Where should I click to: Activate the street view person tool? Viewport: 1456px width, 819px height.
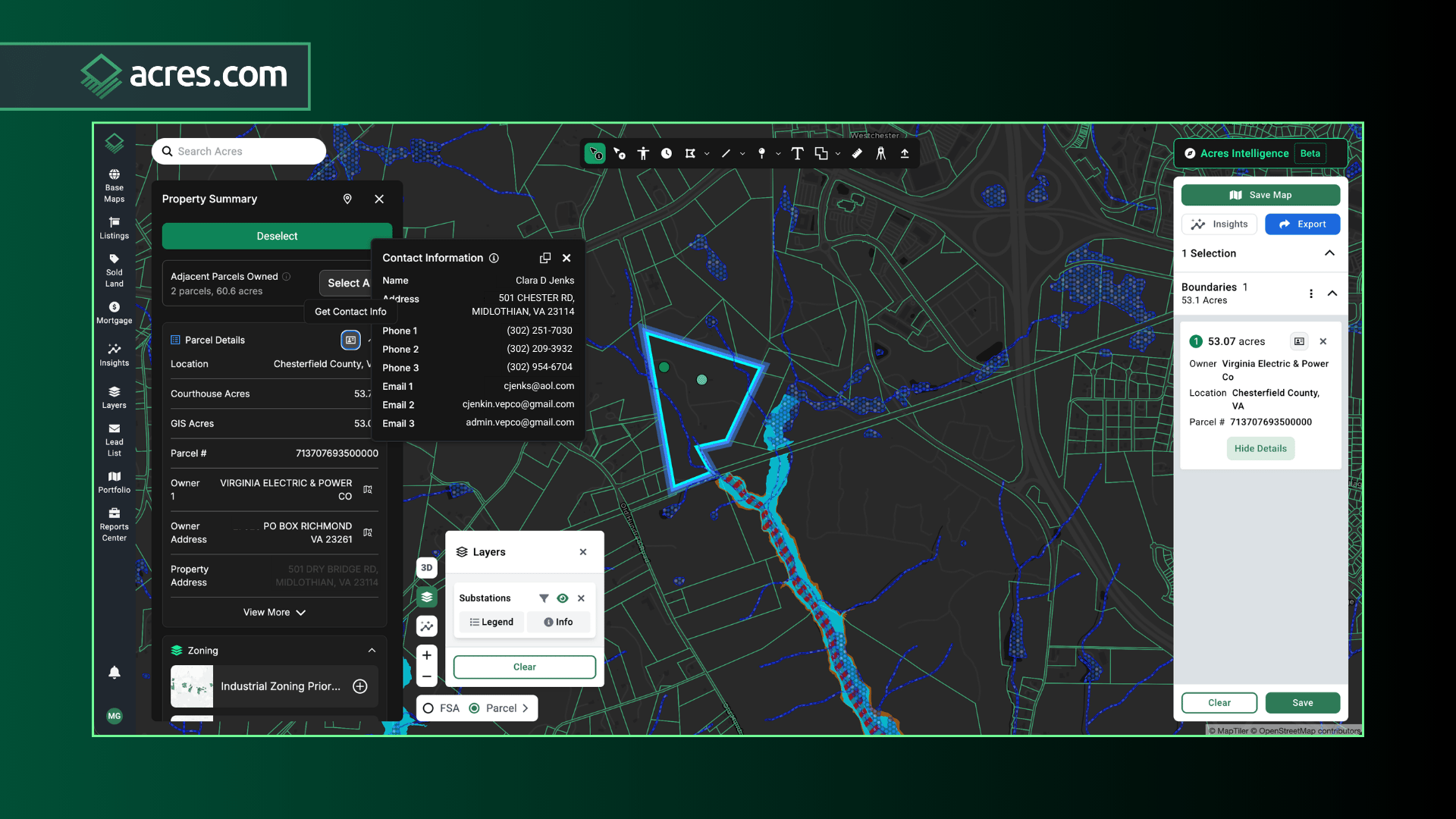[x=643, y=153]
